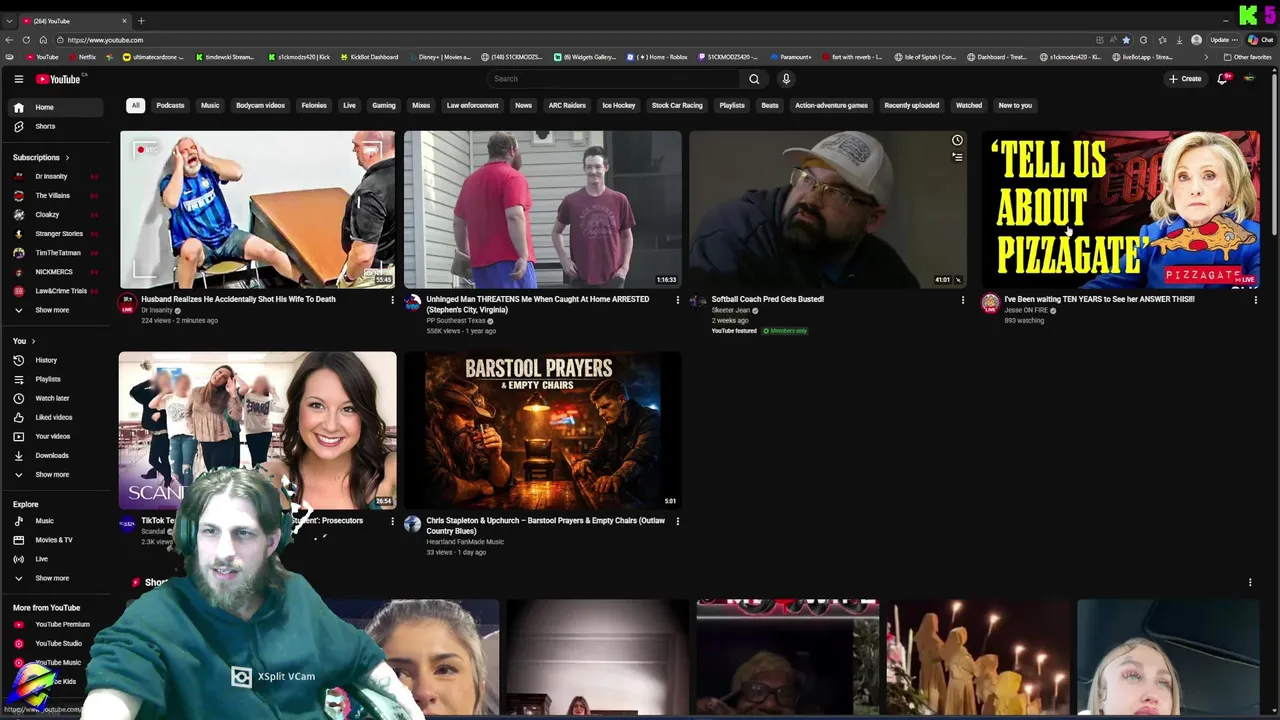
Task: Select the New to you filter chip
Action: pos(1015,105)
